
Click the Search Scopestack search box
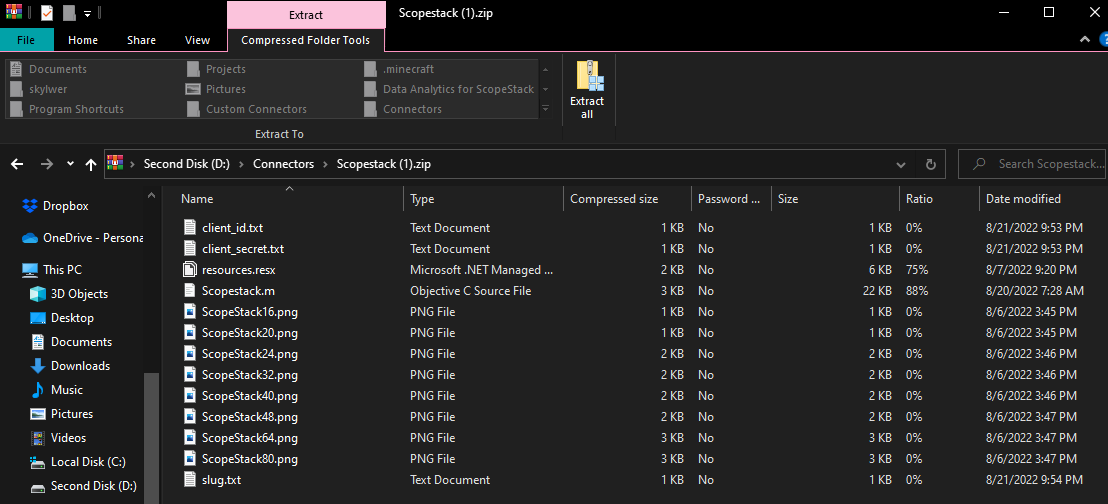point(1032,164)
